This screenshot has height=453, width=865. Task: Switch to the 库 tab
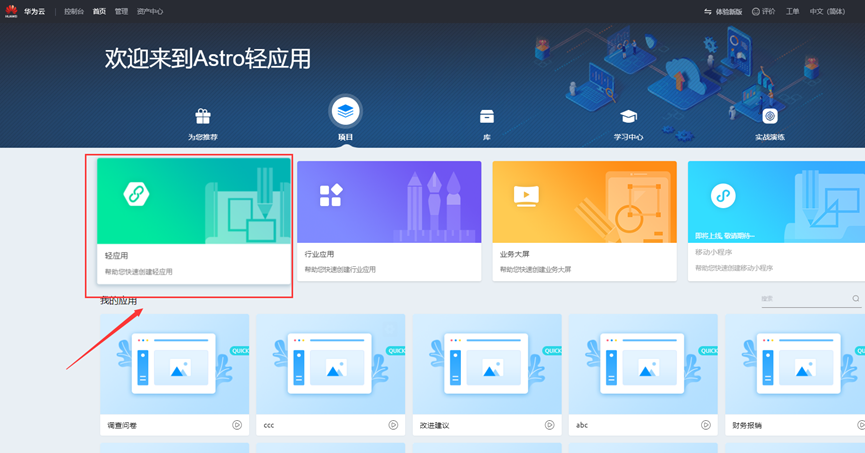tap(487, 137)
